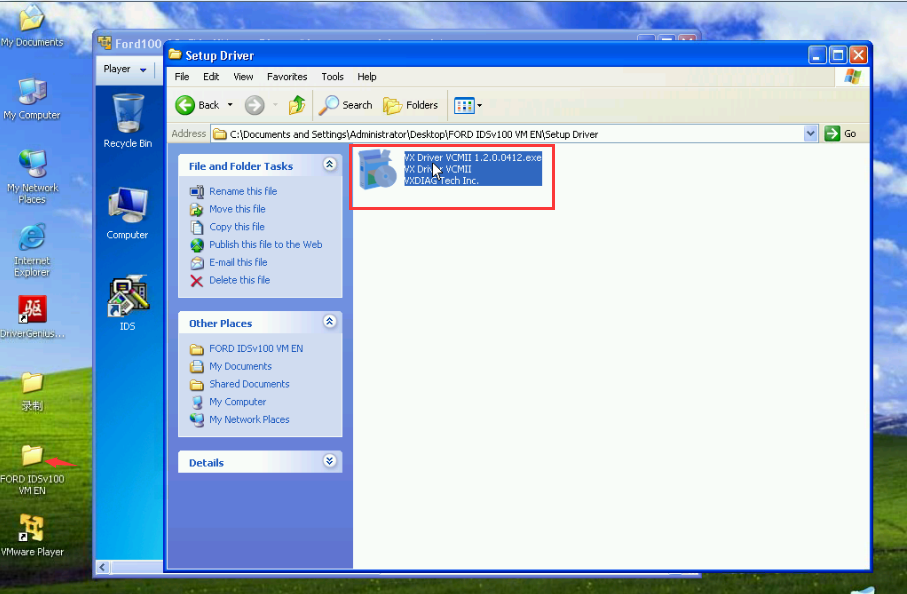Click Delete this file
This screenshot has width=907, height=594.
click(x=239, y=280)
